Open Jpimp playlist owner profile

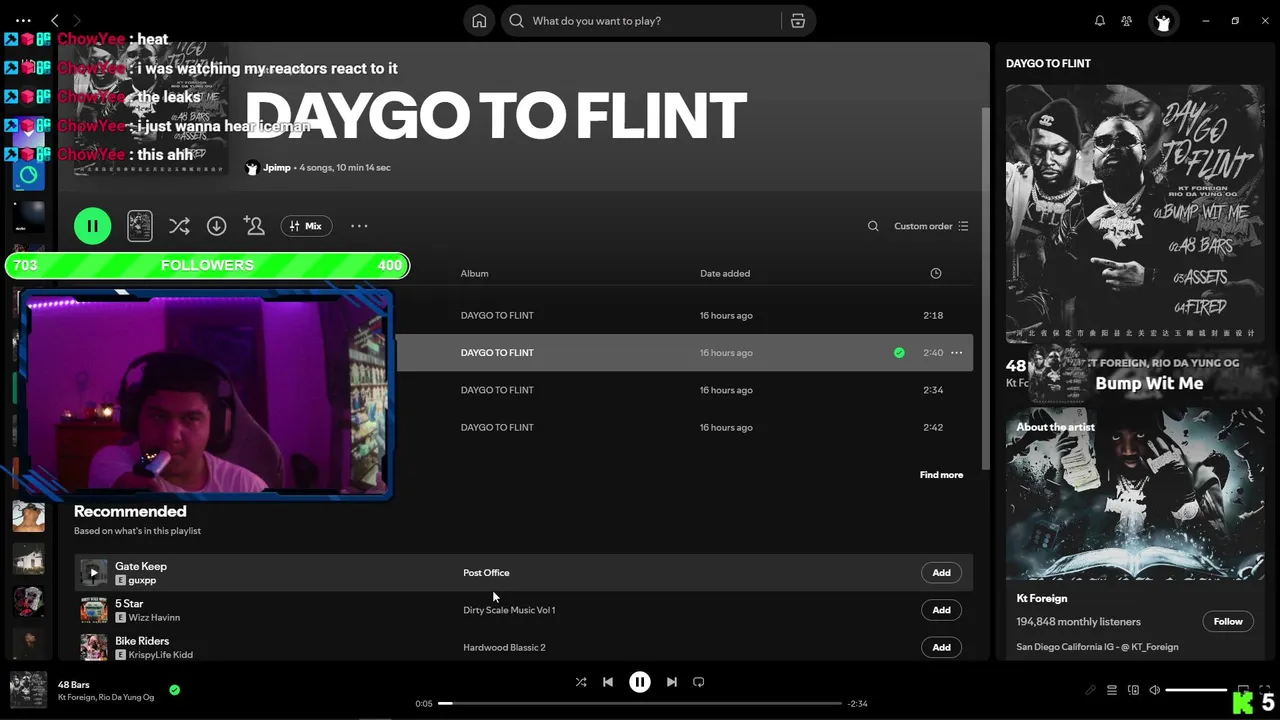tap(276, 168)
